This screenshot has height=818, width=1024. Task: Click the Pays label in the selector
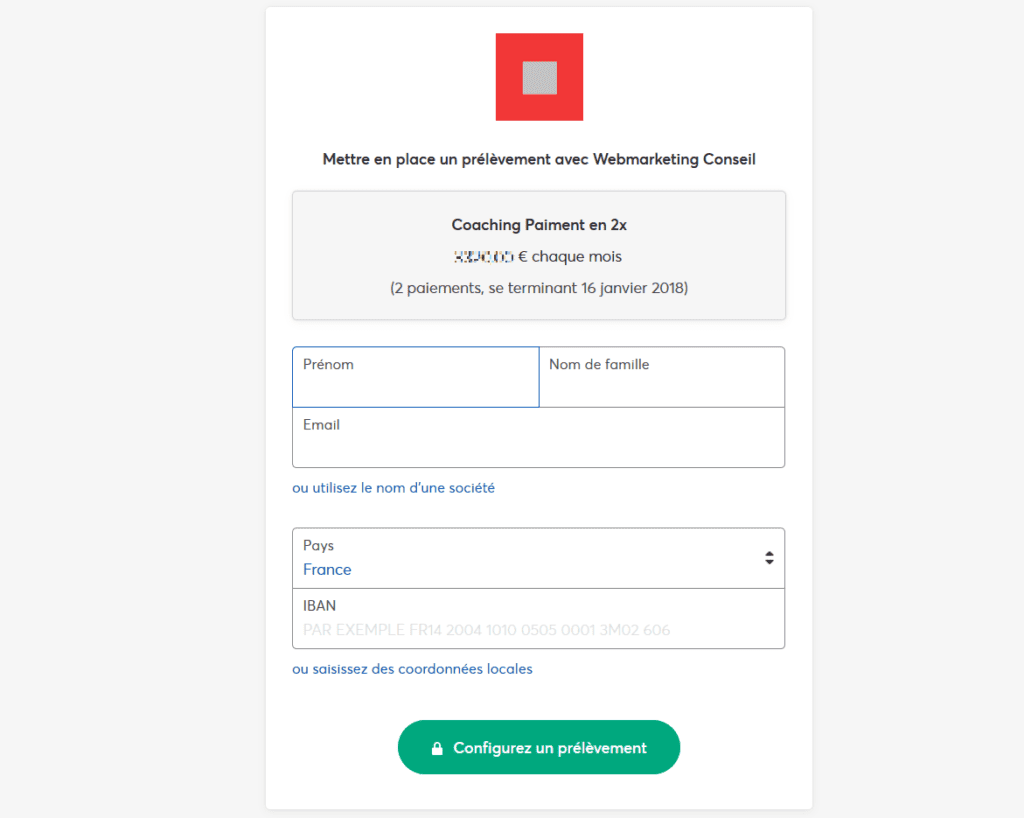pyautogui.click(x=318, y=545)
